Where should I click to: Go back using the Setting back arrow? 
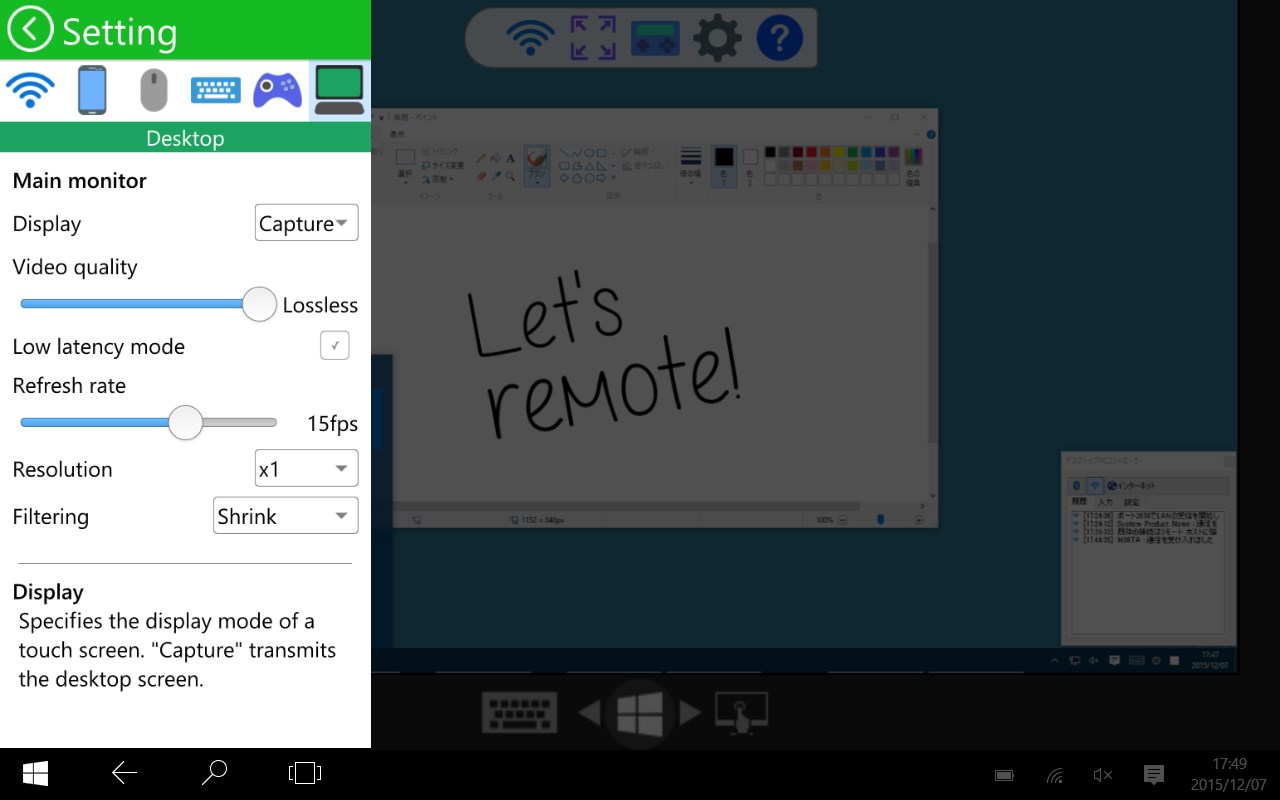(31, 29)
